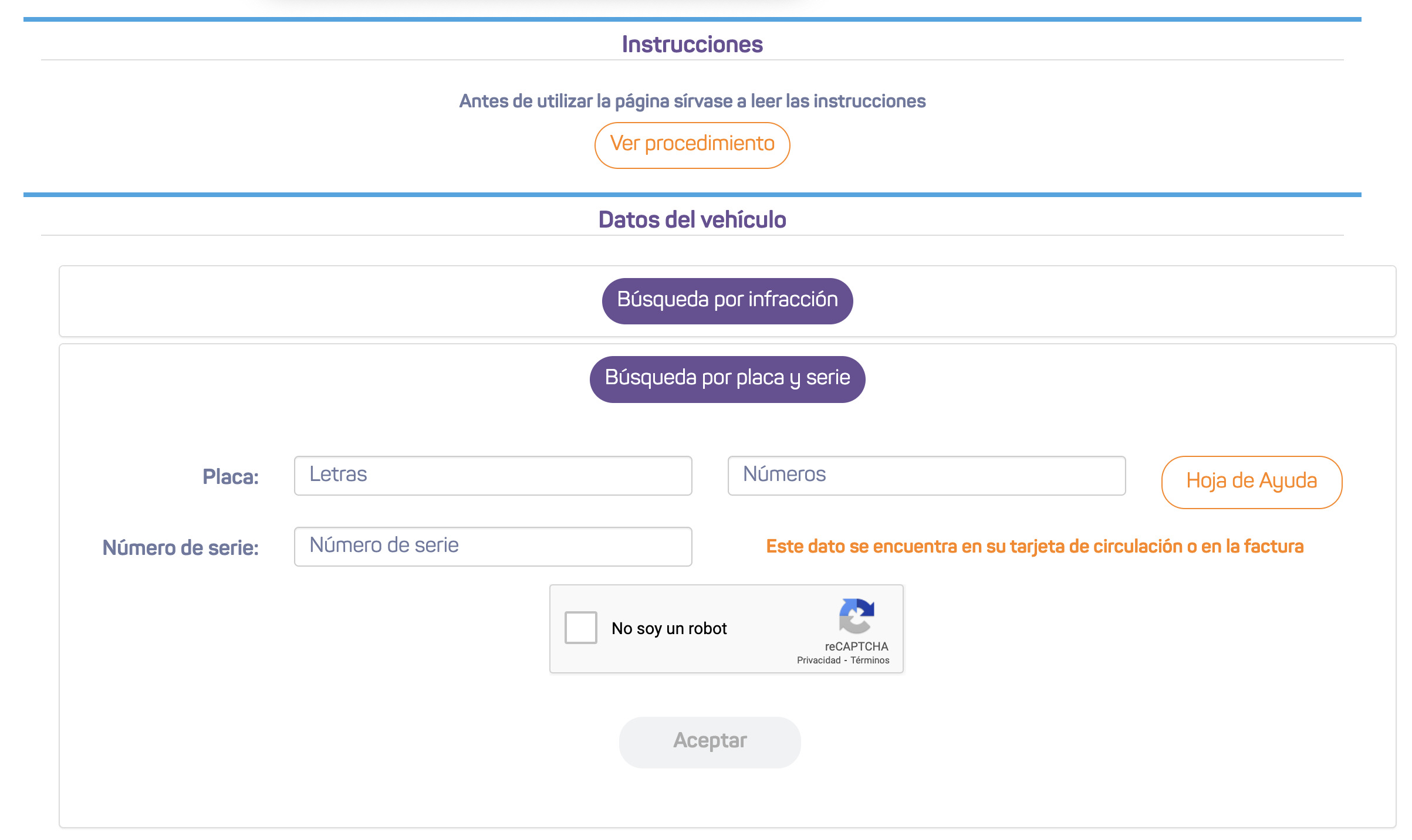Click the reCAPTCHA logo icon
The height and width of the screenshot is (840, 1412).
tap(856, 616)
